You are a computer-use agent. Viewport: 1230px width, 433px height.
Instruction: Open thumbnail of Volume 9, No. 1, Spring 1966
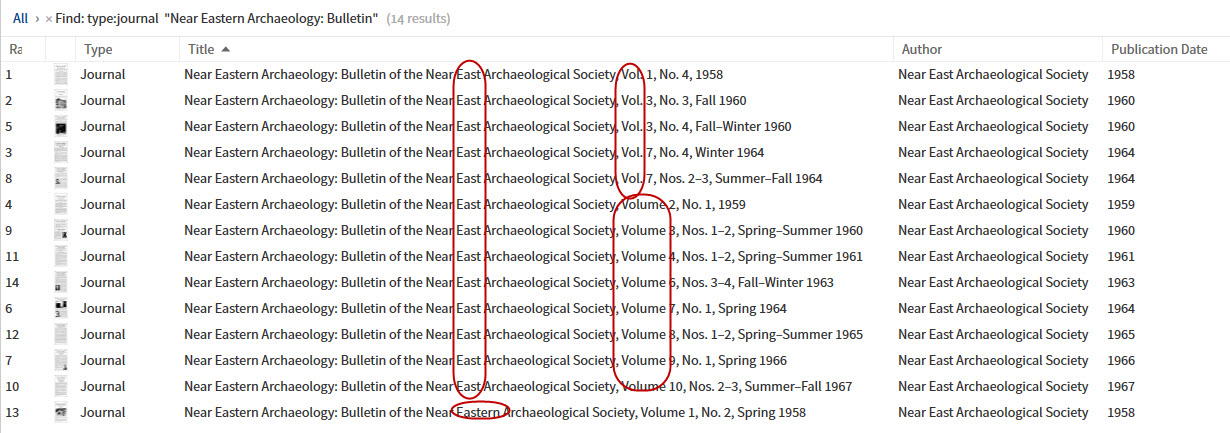point(61,360)
